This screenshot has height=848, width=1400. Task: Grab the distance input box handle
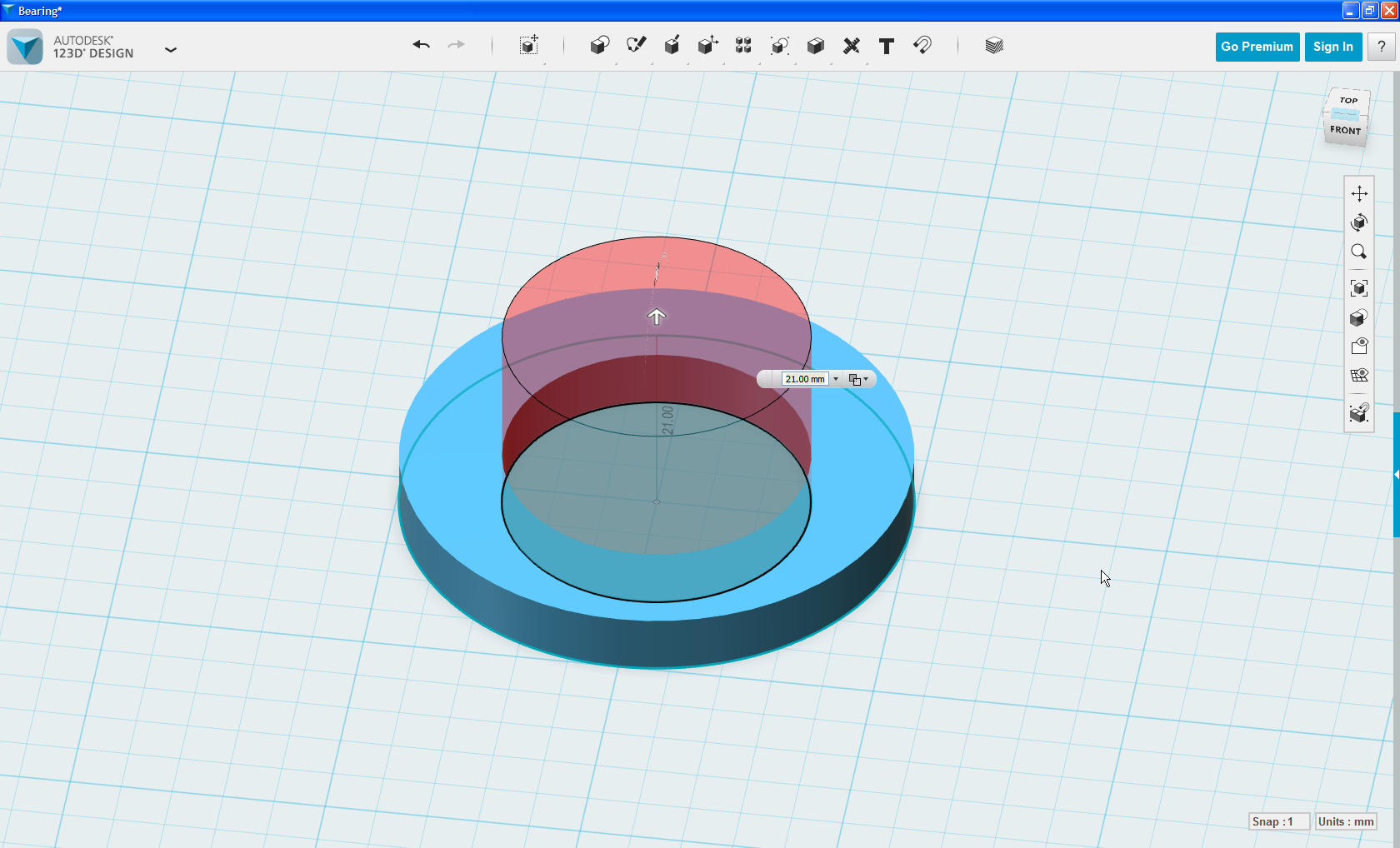click(x=767, y=379)
